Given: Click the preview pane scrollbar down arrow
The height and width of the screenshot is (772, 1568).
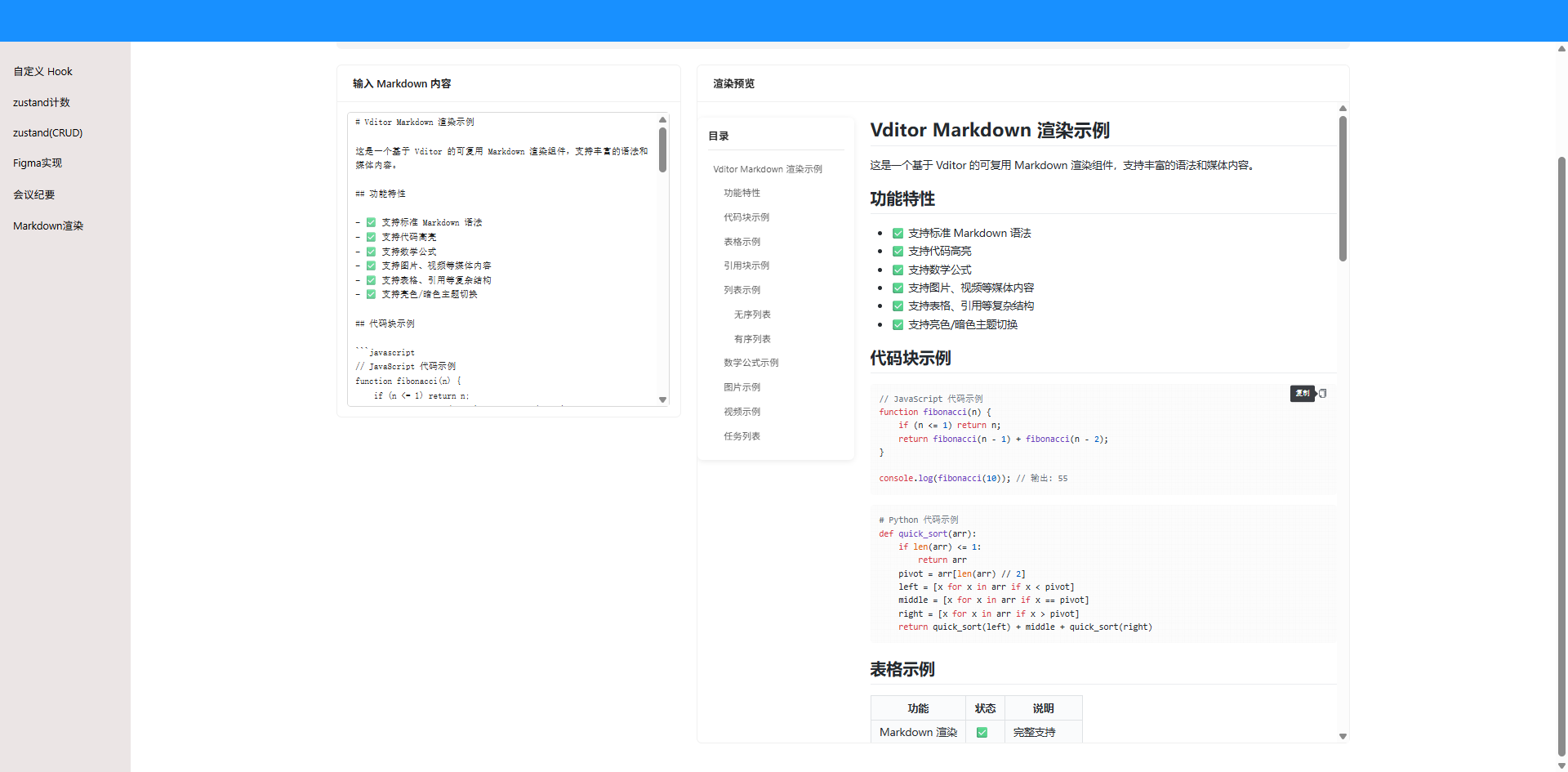Looking at the screenshot, I should coord(1343,736).
